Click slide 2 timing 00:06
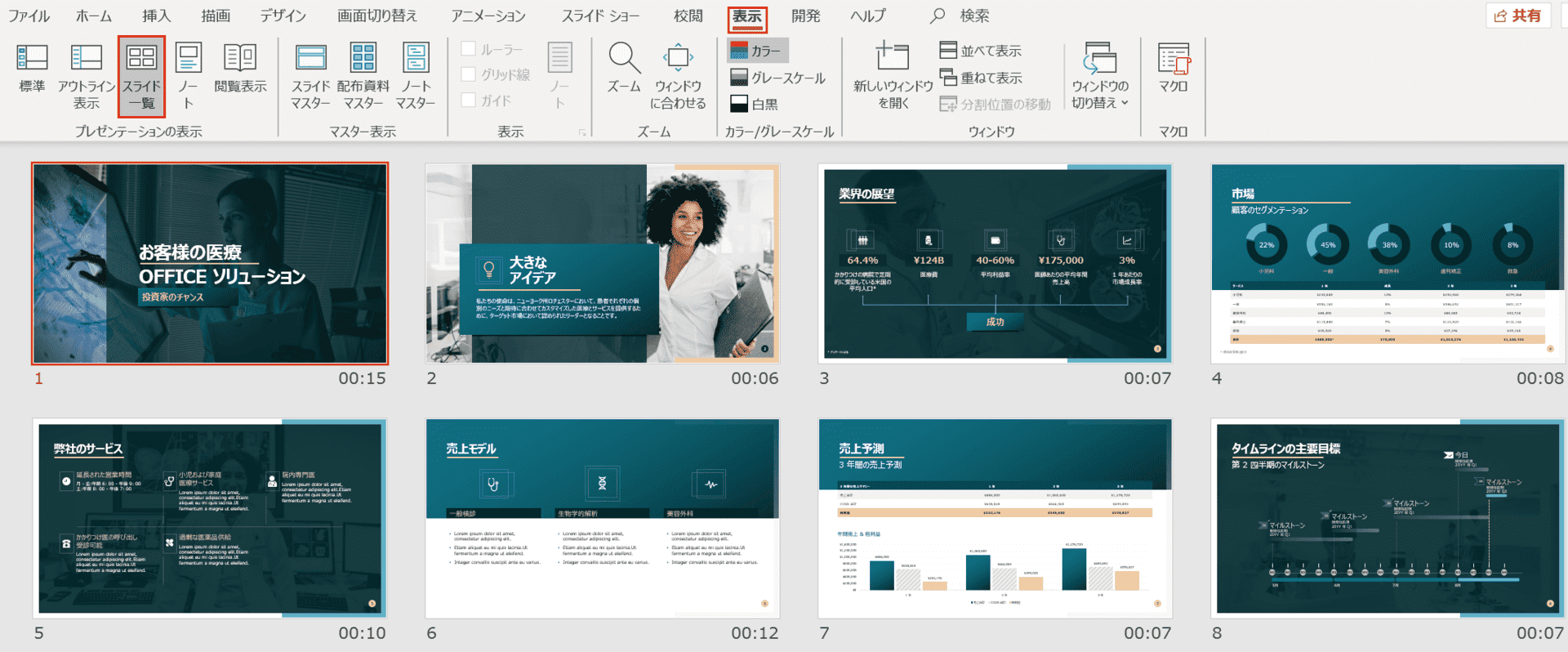The width and height of the screenshot is (1568, 652). 755,378
